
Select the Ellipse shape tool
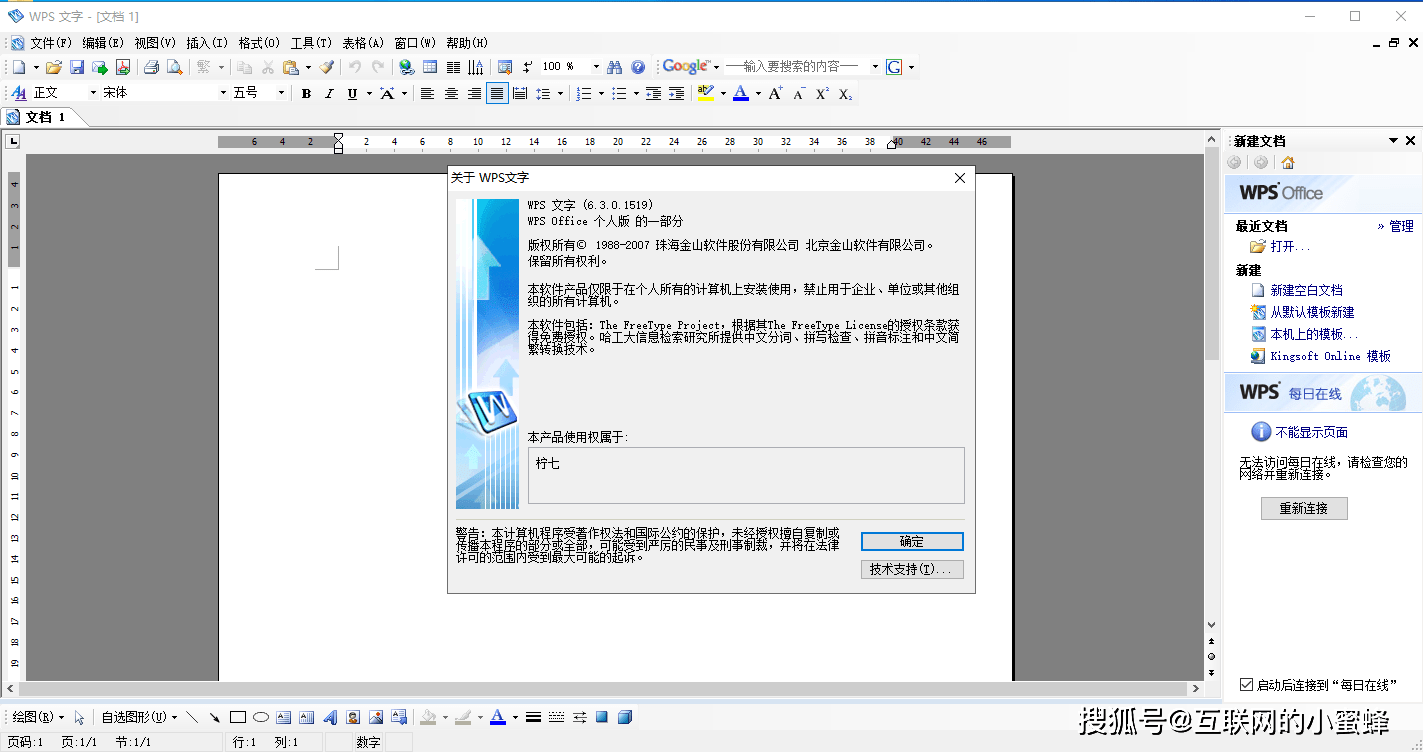point(261,717)
